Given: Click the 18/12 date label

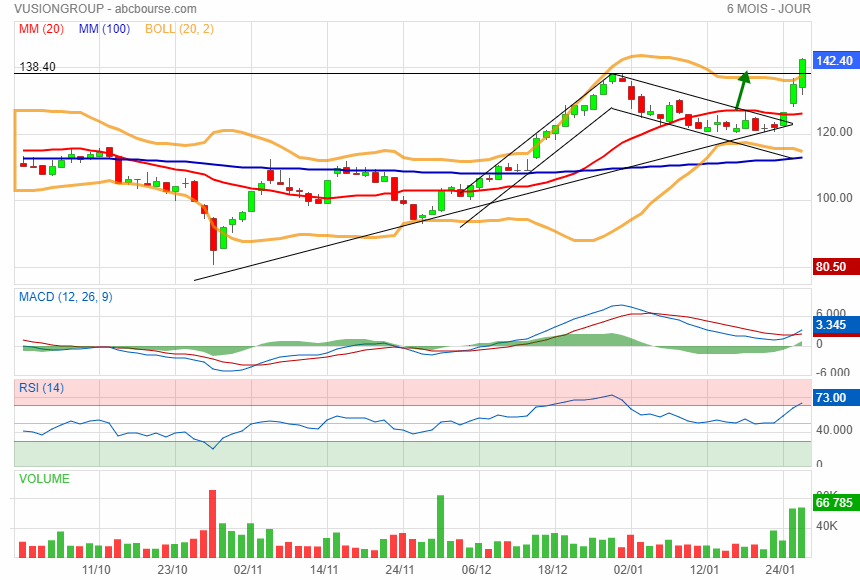Looking at the screenshot, I should point(552,570).
